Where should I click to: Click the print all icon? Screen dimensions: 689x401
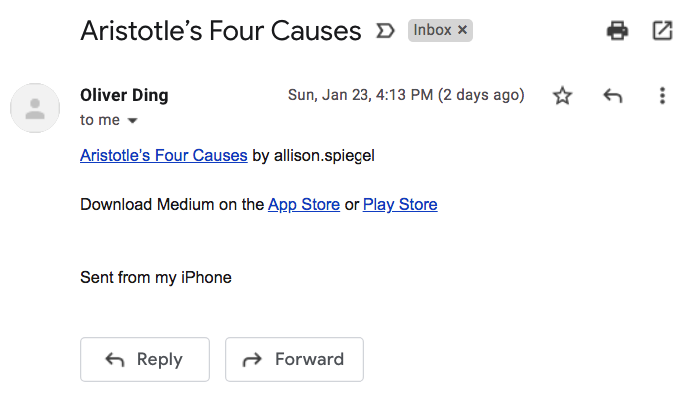coord(618,31)
